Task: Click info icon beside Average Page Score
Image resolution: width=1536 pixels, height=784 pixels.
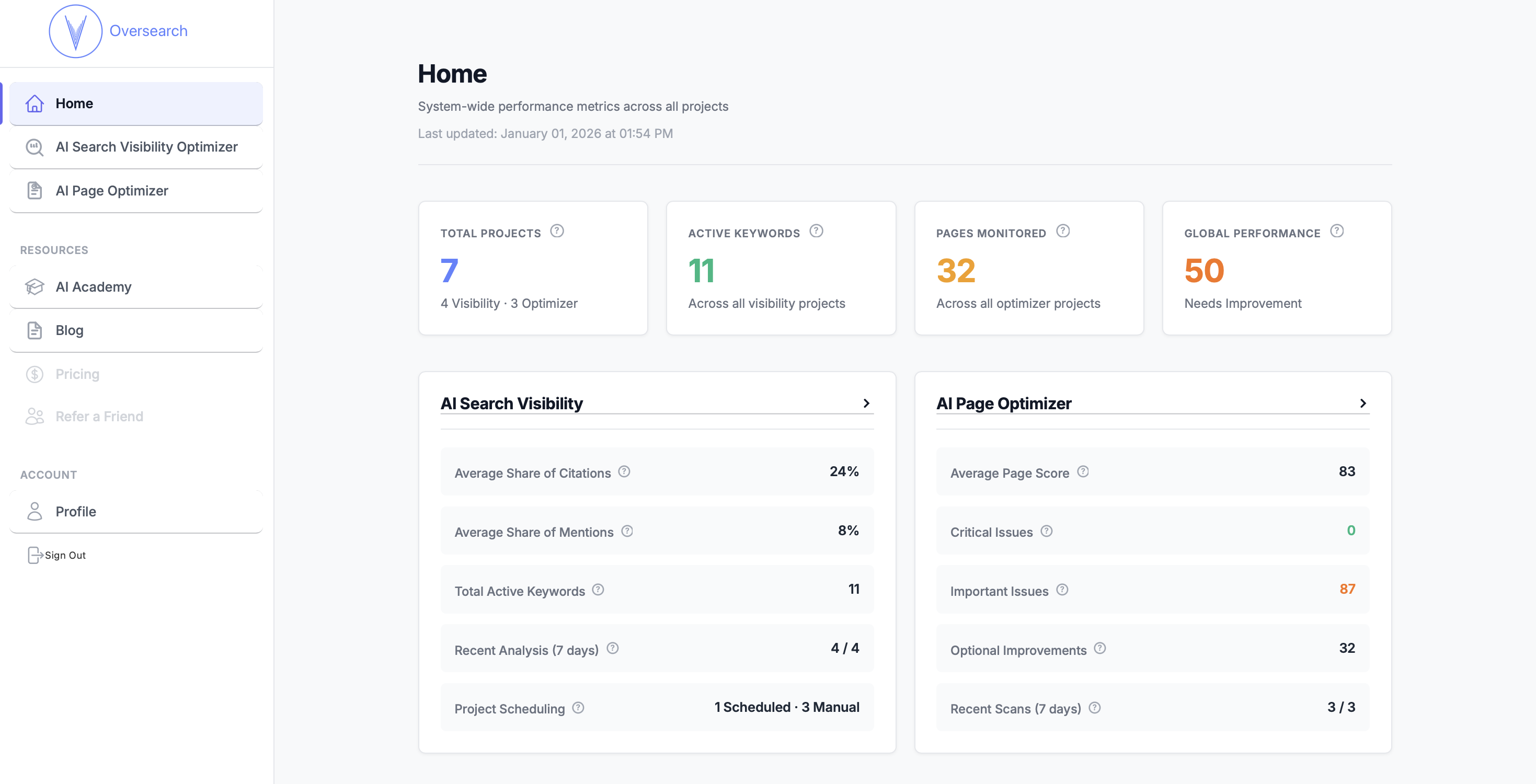Action: (x=1082, y=471)
